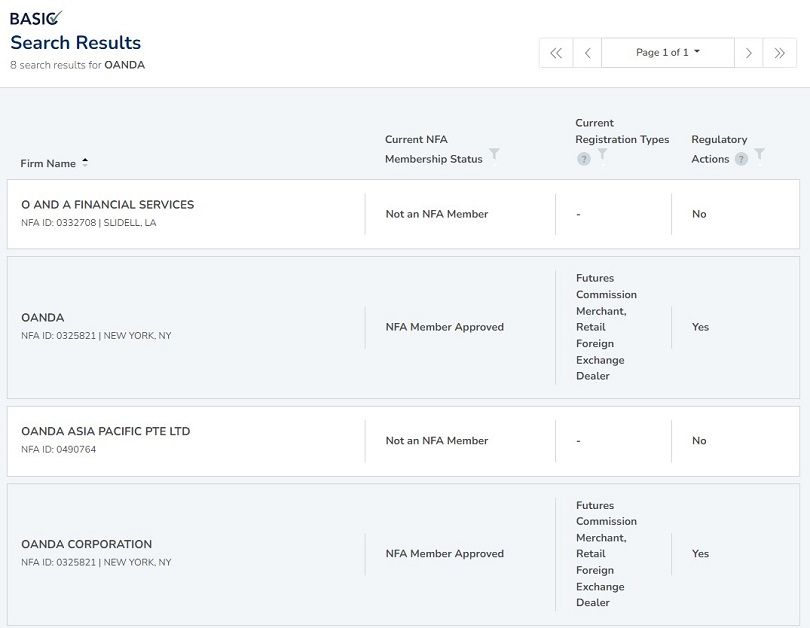Click NFA ID 0332708 Slidell, LA text
The image size is (810, 628).
(x=88, y=223)
